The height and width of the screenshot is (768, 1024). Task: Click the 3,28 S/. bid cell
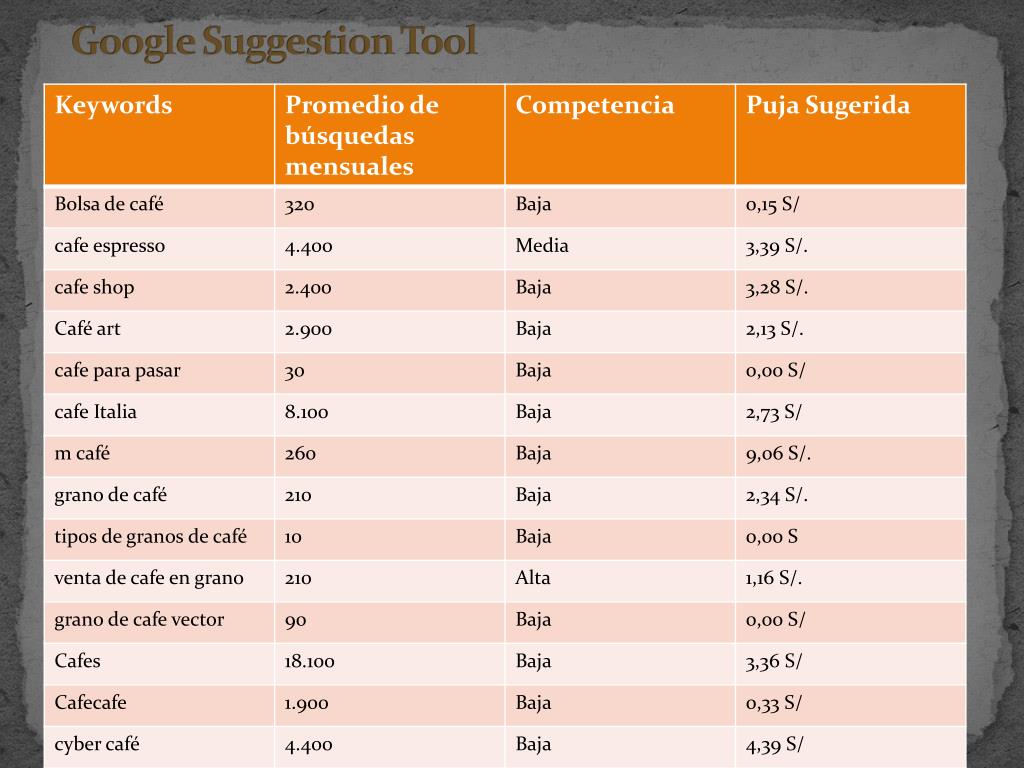pyautogui.click(x=851, y=289)
